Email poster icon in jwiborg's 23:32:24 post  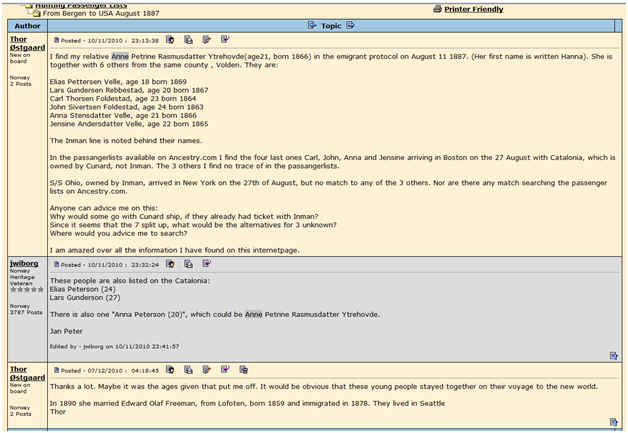[188, 264]
